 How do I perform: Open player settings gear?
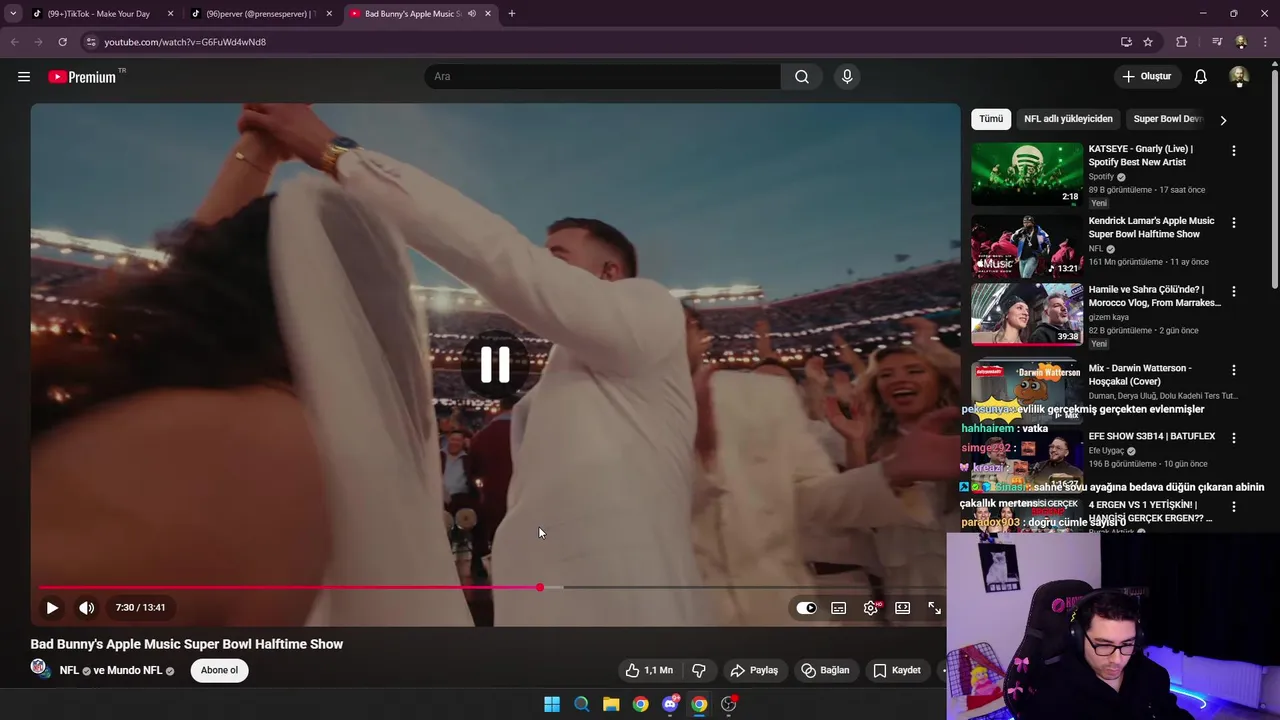click(x=871, y=608)
